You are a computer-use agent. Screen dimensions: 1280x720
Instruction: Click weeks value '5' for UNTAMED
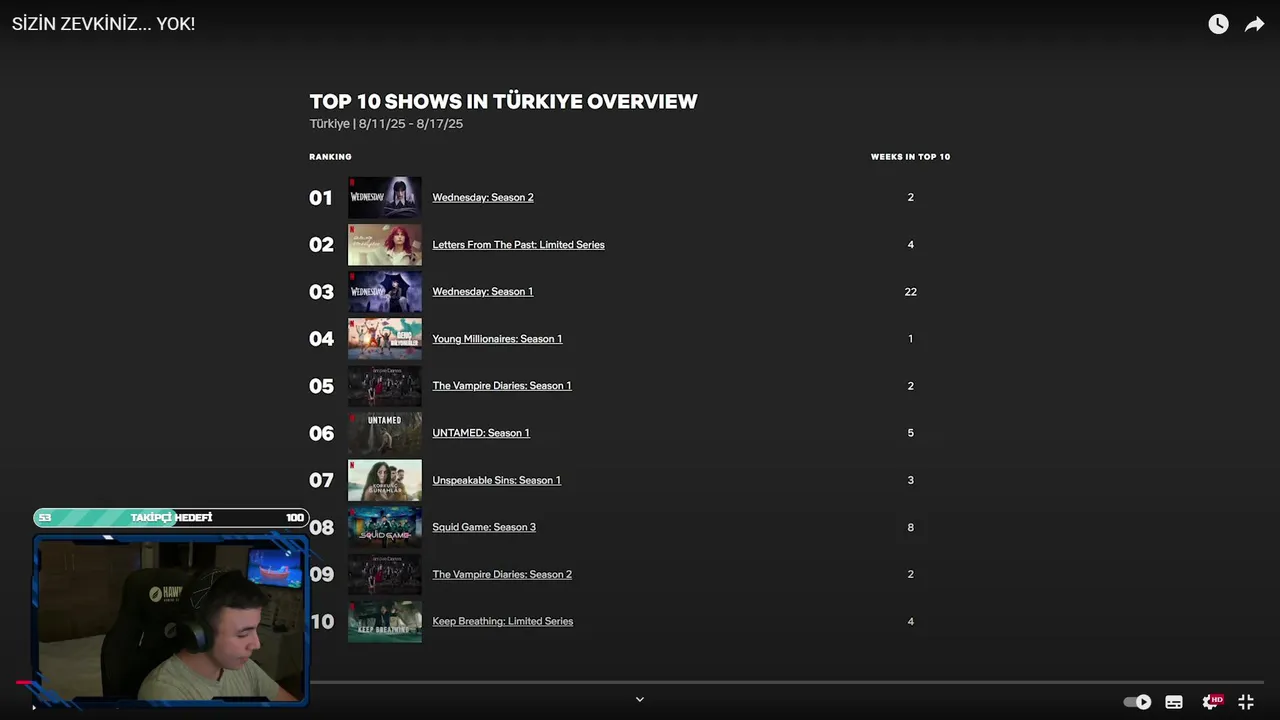pyautogui.click(x=910, y=432)
